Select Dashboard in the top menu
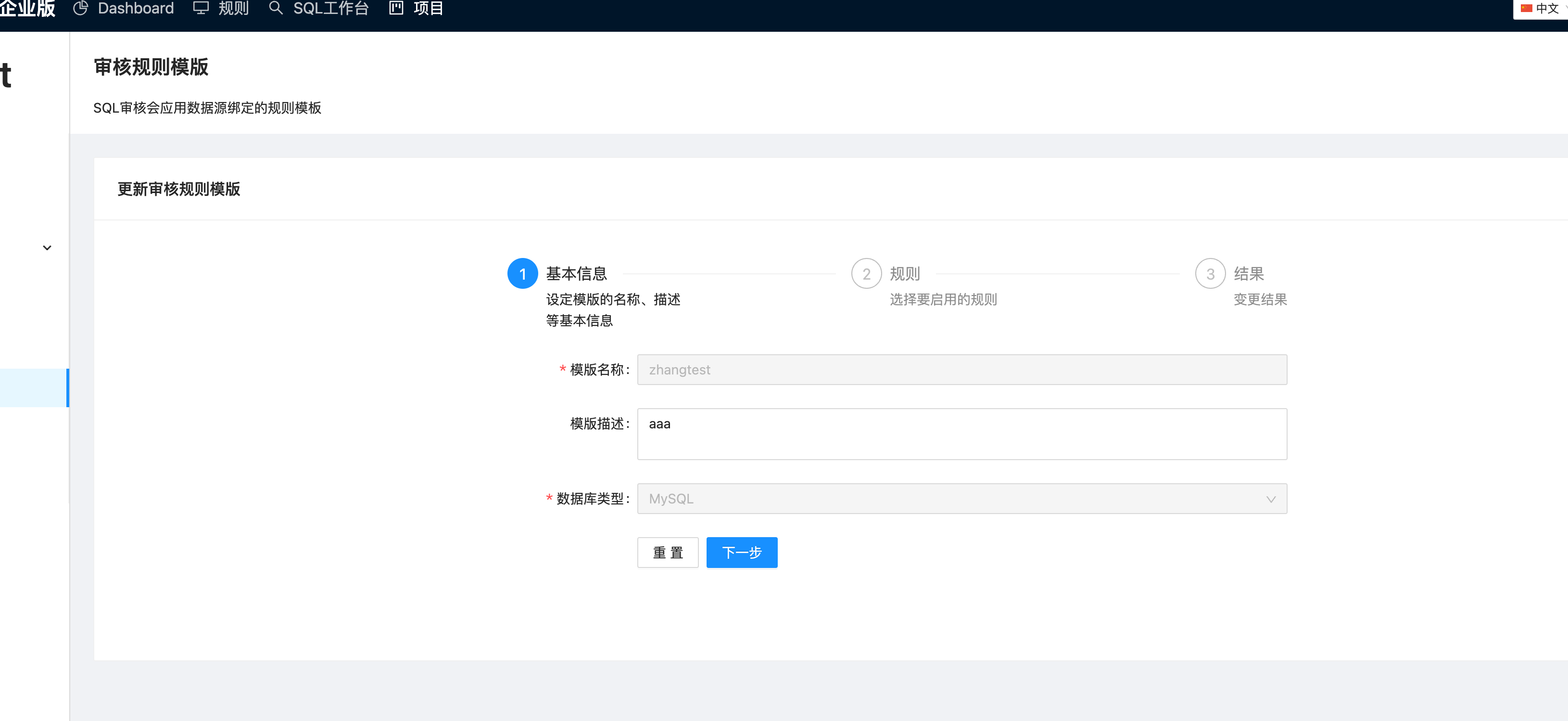 [x=135, y=9]
